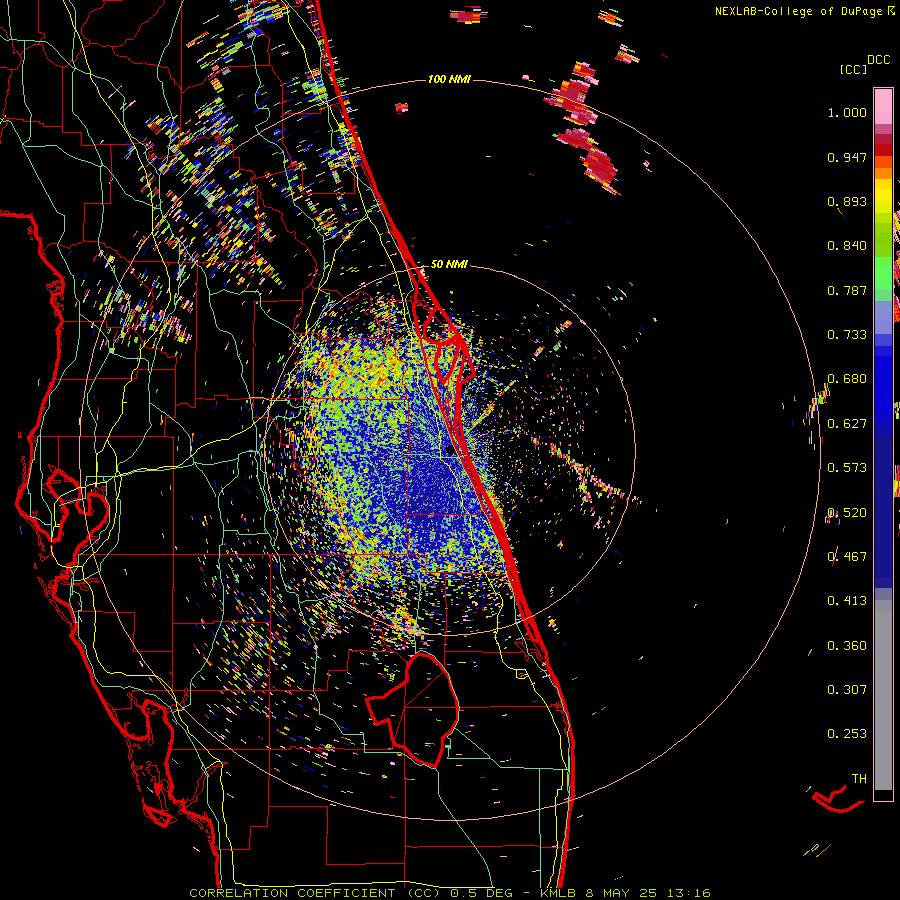Click the 0.520 scale value

click(x=847, y=513)
